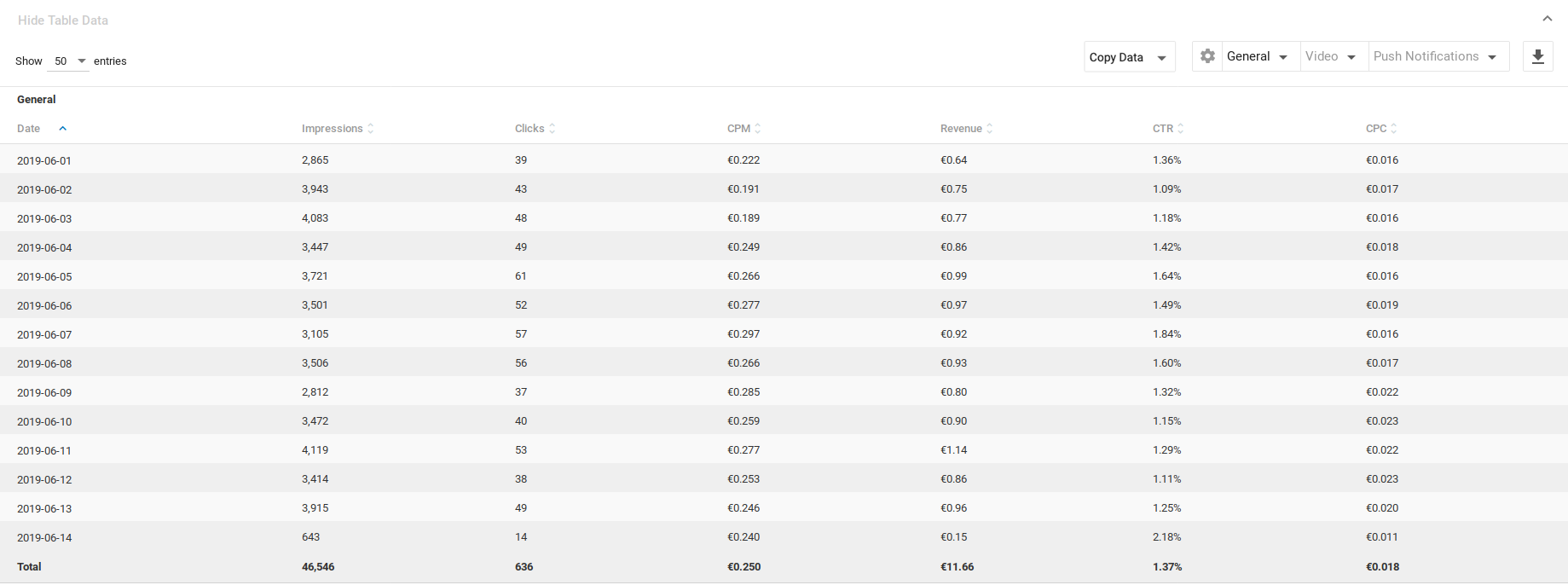Sort by Revenue column arrows
This screenshot has width=1568, height=585.
coord(990,129)
